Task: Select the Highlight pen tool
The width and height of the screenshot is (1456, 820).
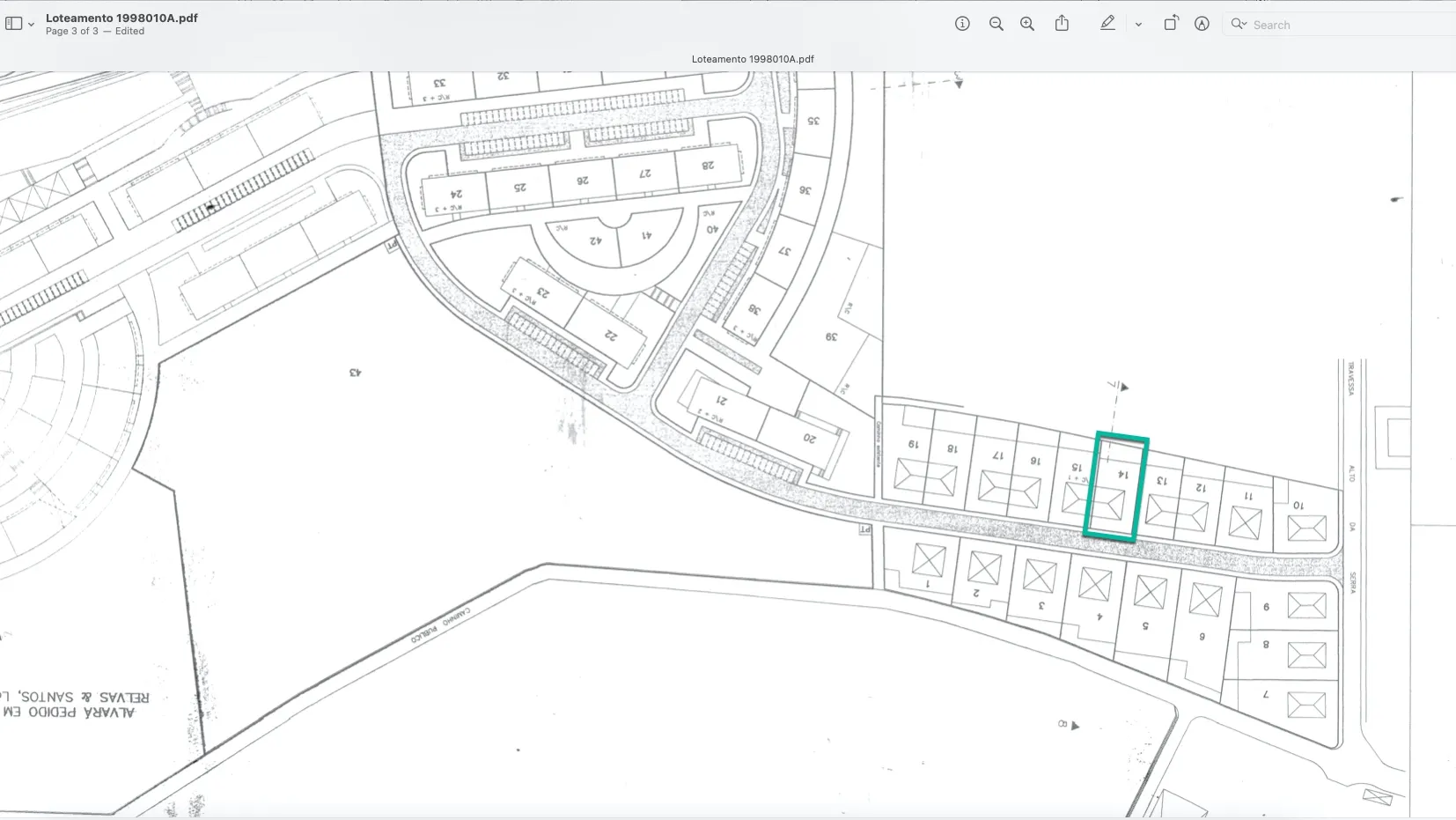Action: pyautogui.click(x=1107, y=24)
